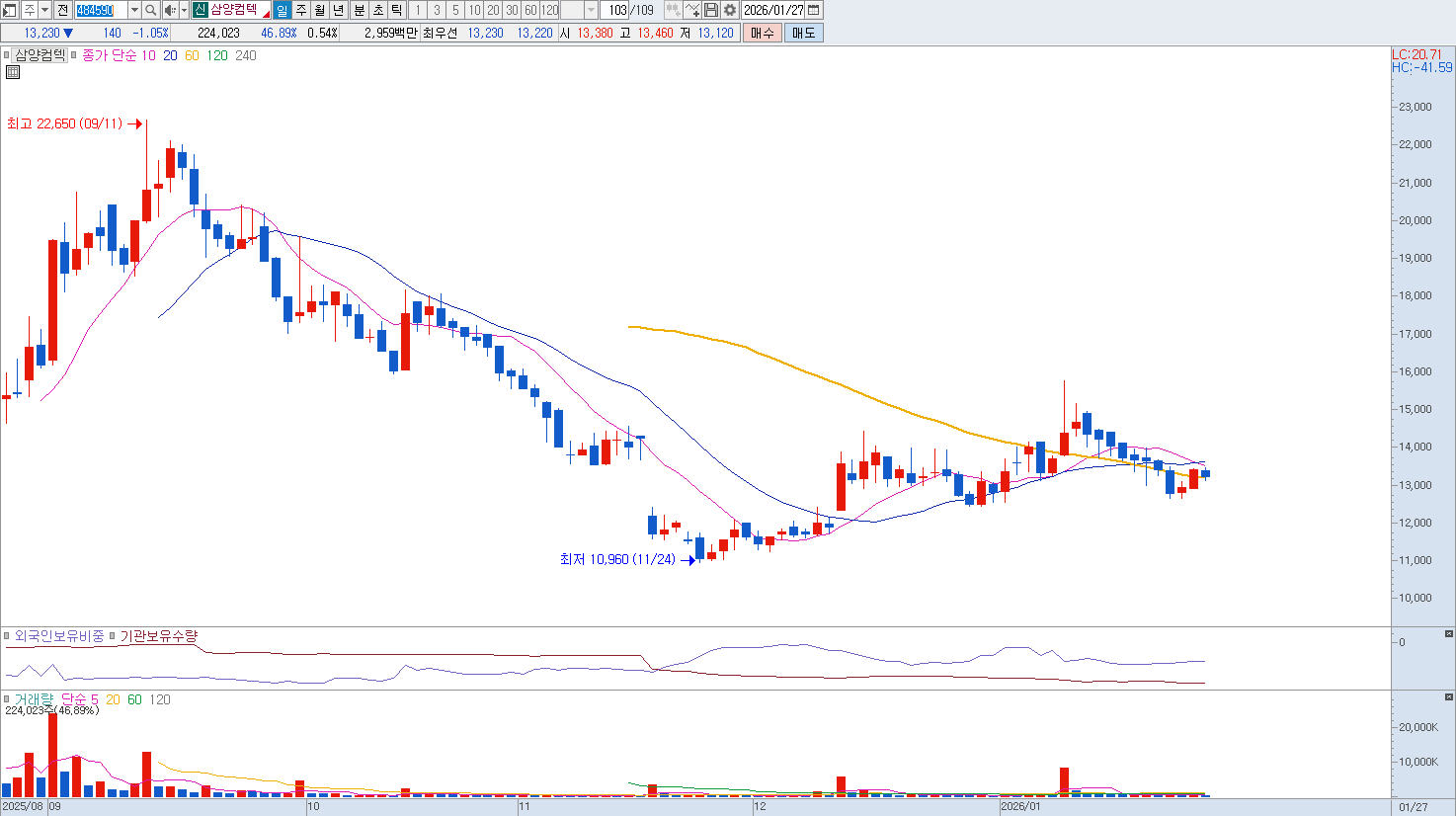This screenshot has height=816, width=1456.
Task: Open the calendar date picker icon
Action: pos(814,10)
